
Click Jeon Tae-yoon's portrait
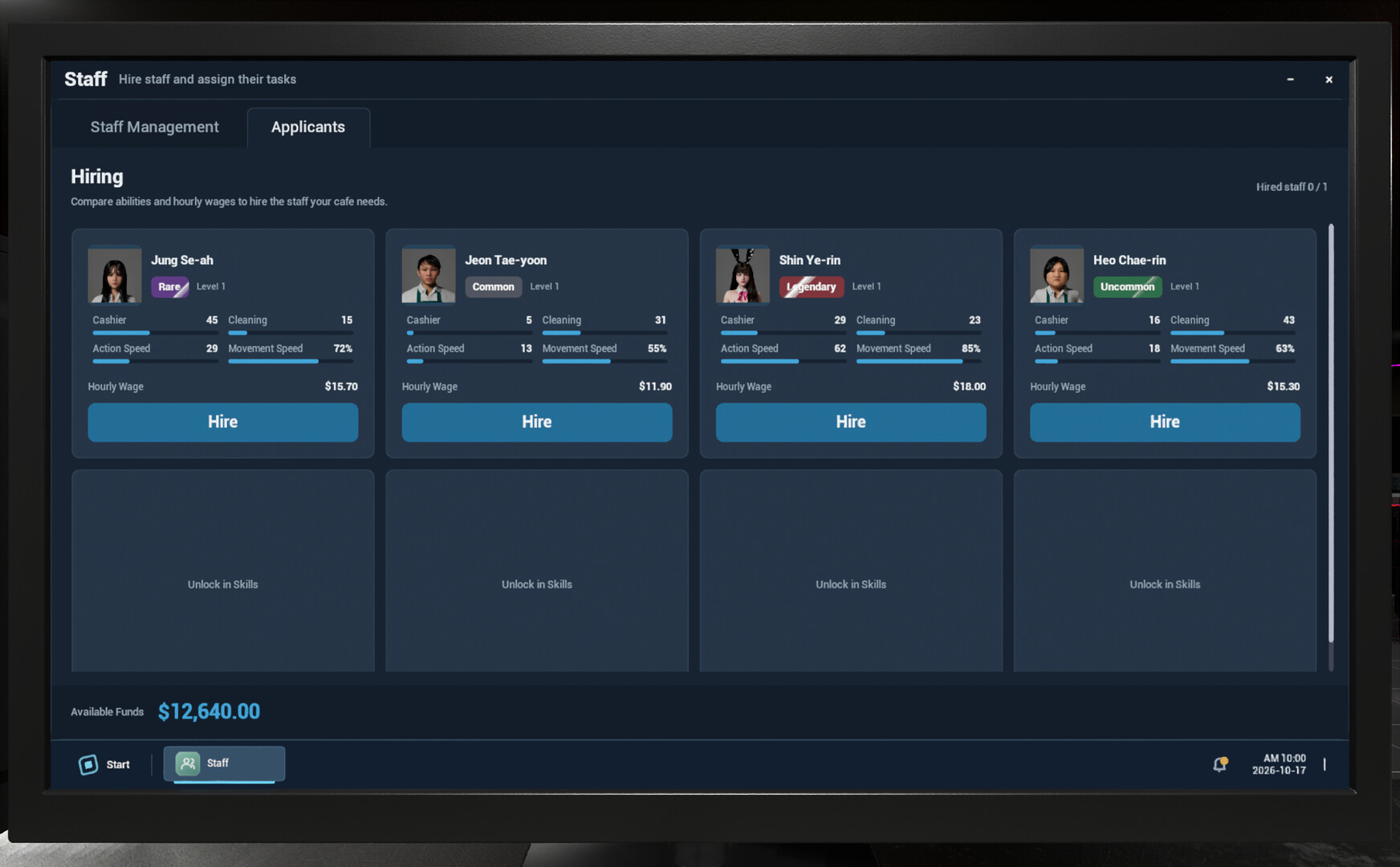pos(429,275)
